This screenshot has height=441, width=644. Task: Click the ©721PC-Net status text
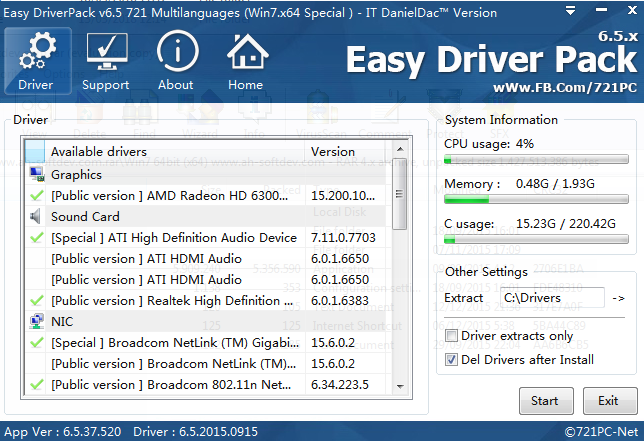601,432
